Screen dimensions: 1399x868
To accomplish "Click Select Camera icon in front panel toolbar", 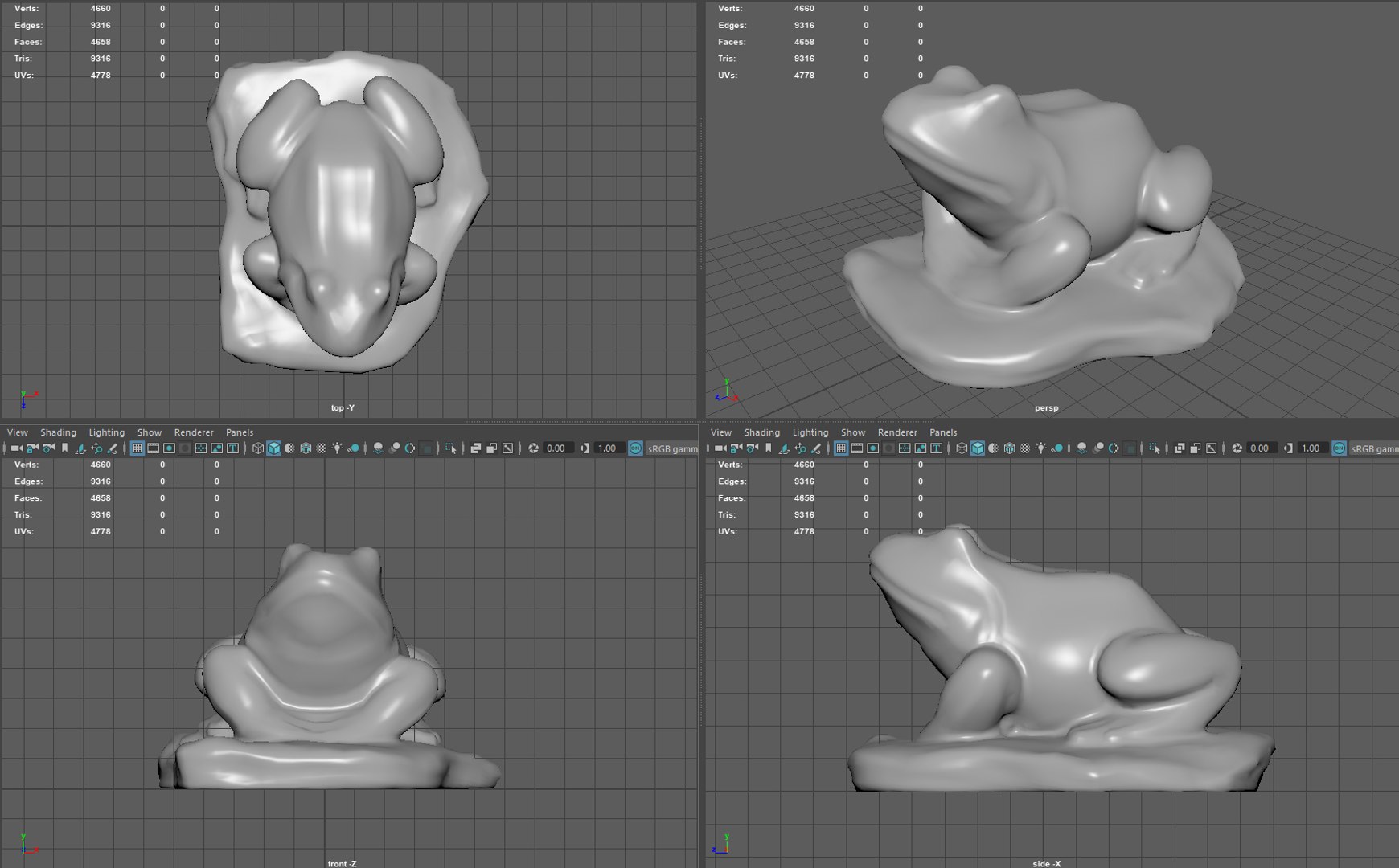I will click(x=16, y=448).
